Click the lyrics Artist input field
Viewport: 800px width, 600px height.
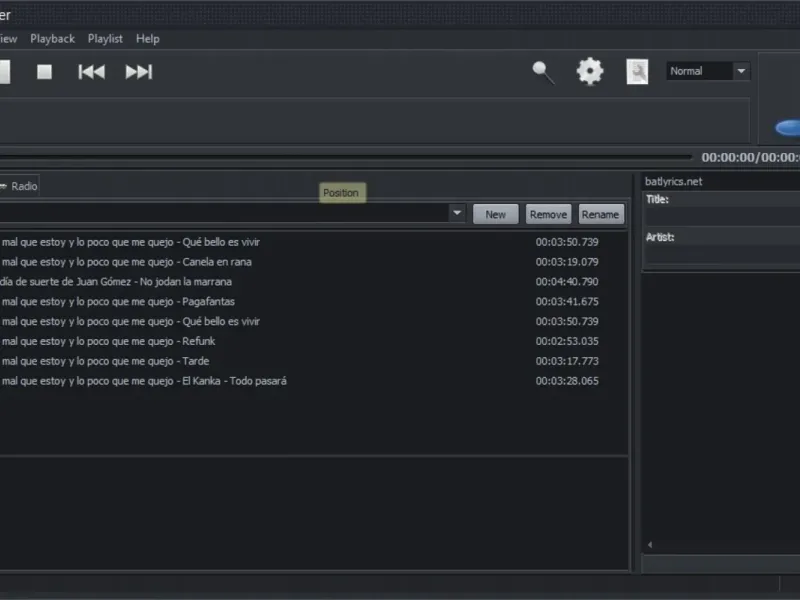point(722,255)
